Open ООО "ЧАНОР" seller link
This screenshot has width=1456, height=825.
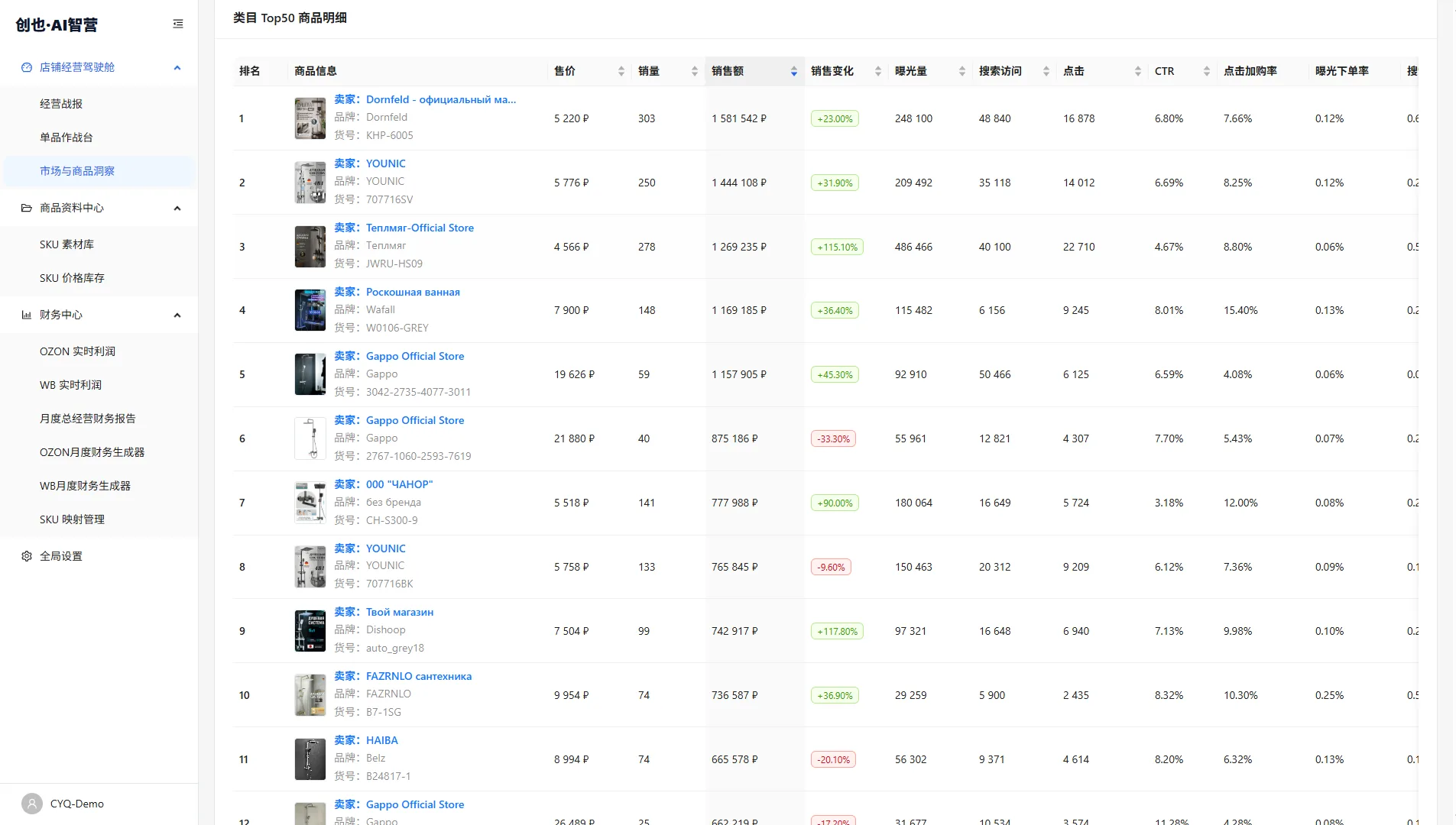click(x=384, y=484)
